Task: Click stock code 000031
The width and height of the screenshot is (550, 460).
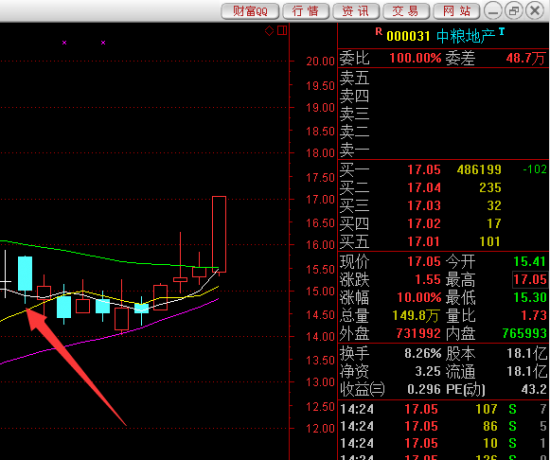Action: coord(408,36)
